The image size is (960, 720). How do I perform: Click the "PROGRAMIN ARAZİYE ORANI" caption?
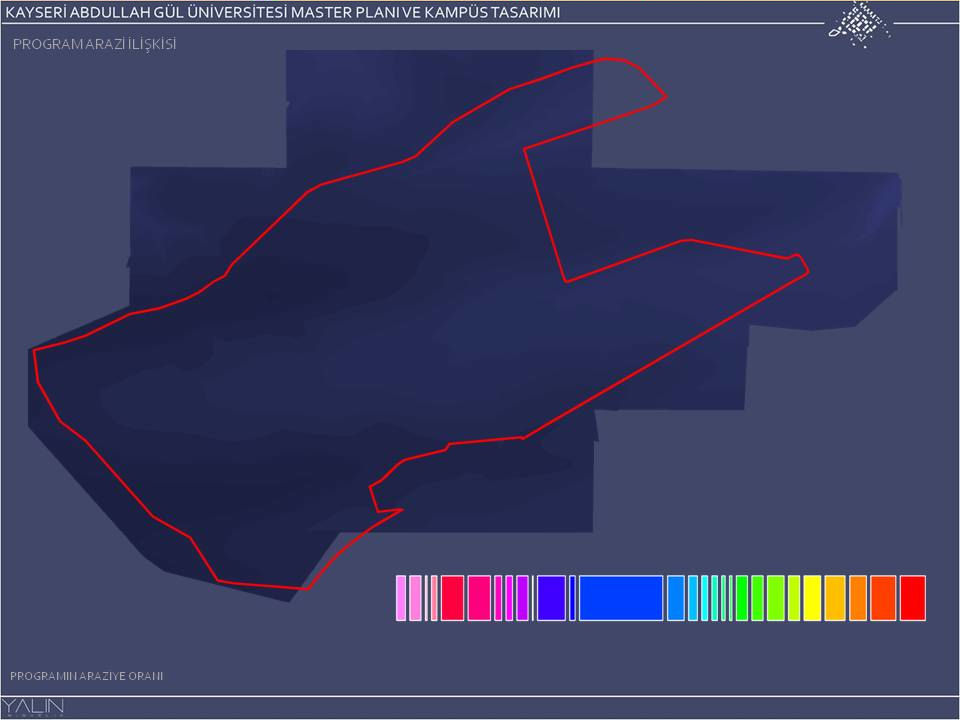[86, 676]
